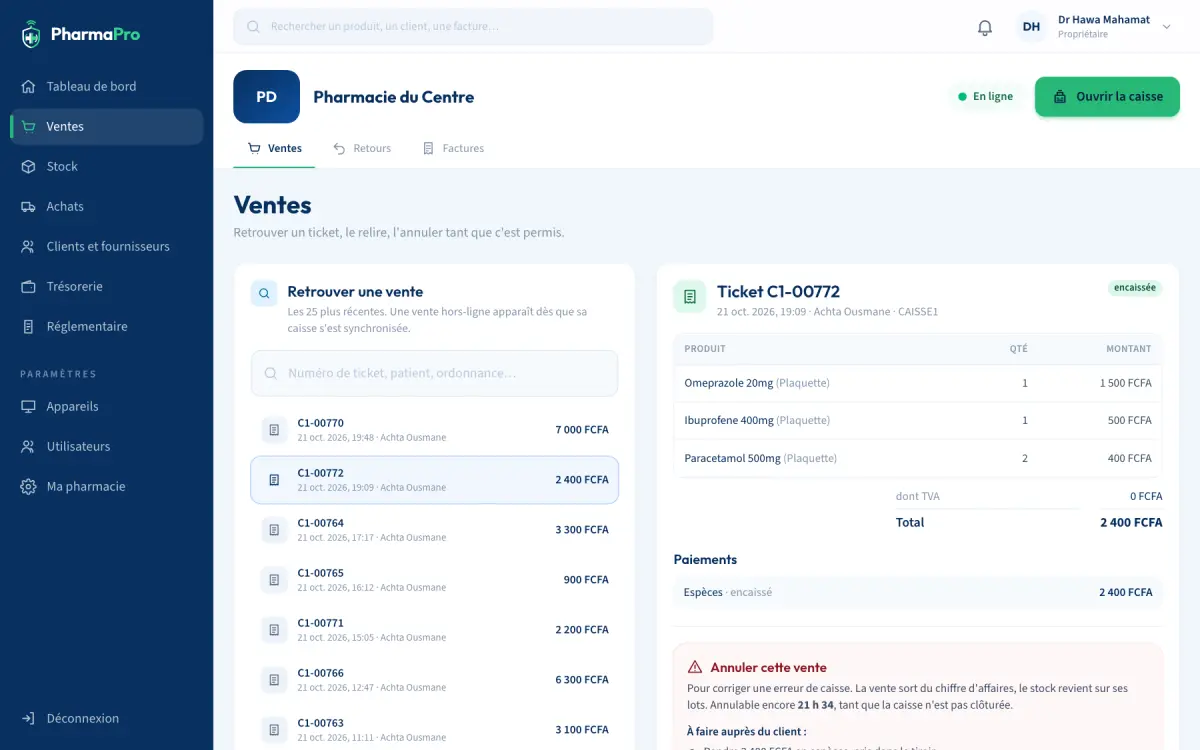This screenshot has height=750, width=1200.
Task: Select ticket C1-00772 in the list
Action: click(x=434, y=480)
